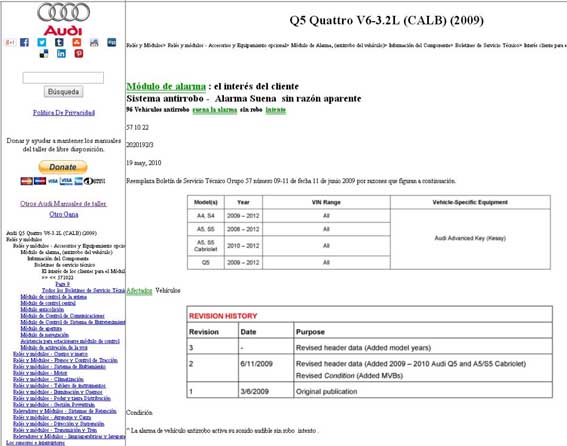Click the Módulo de alarma heading link
567x446 pixels.
(166, 86)
